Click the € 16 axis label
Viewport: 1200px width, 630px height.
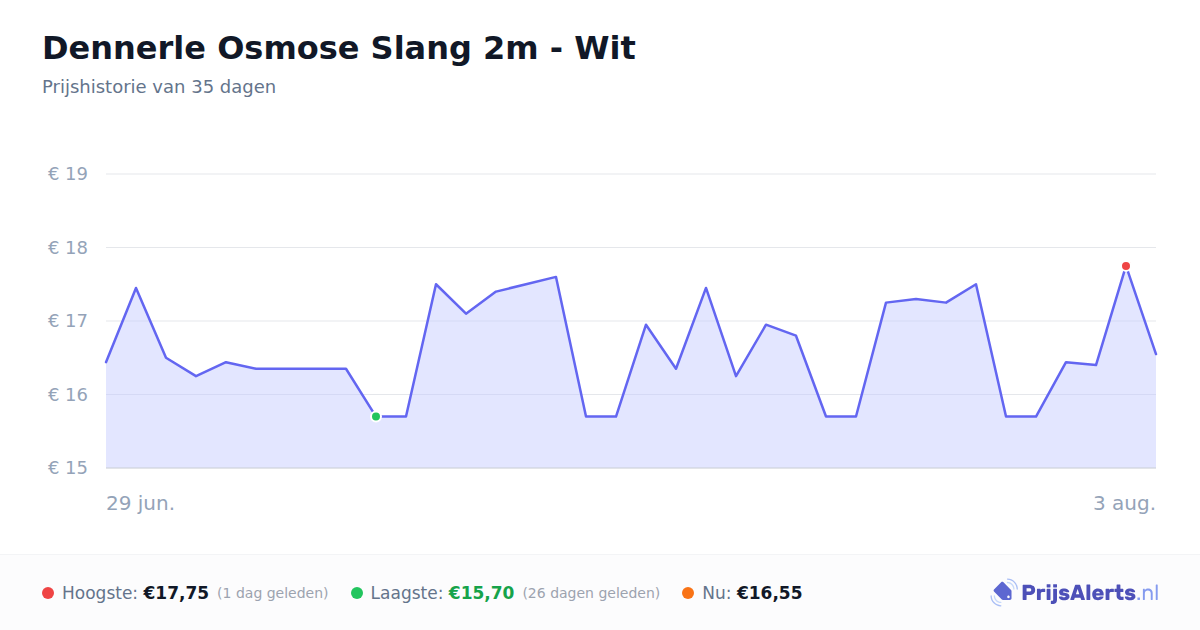pyautogui.click(x=68, y=395)
